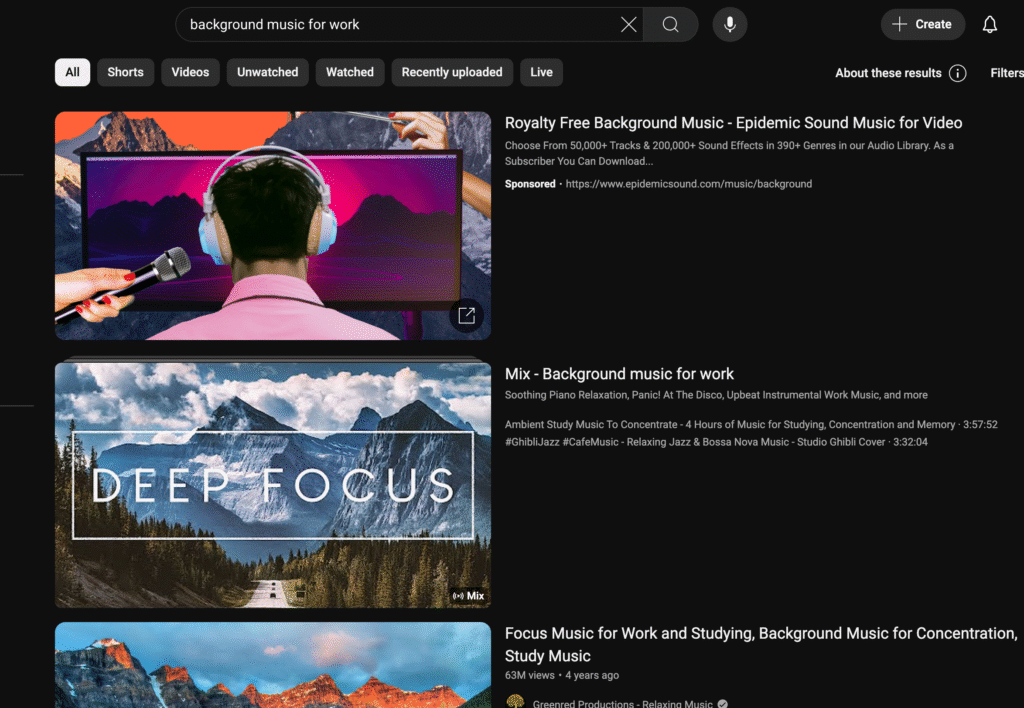Select the All filter chip
Image resolution: width=1024 pixels, height=708 pixels.
(72, 72)
